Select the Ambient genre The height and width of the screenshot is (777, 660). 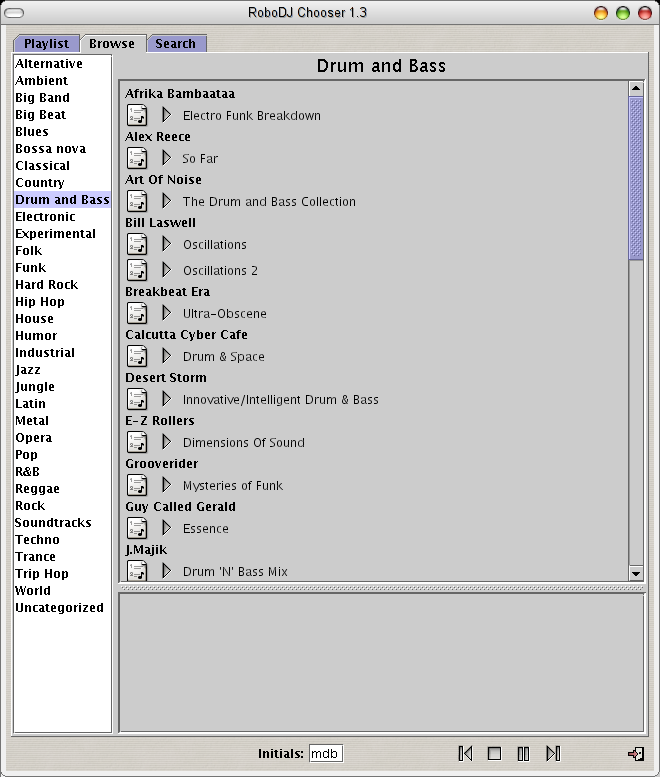point(42,81)
